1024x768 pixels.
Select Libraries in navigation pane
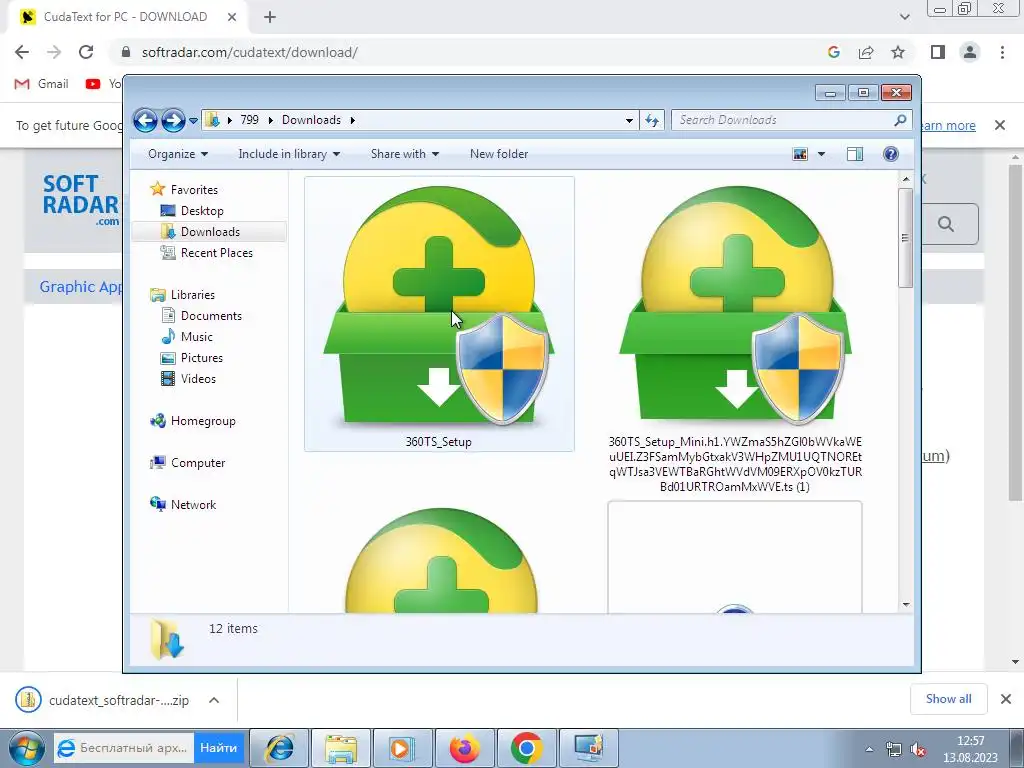[x=192, y=295]
